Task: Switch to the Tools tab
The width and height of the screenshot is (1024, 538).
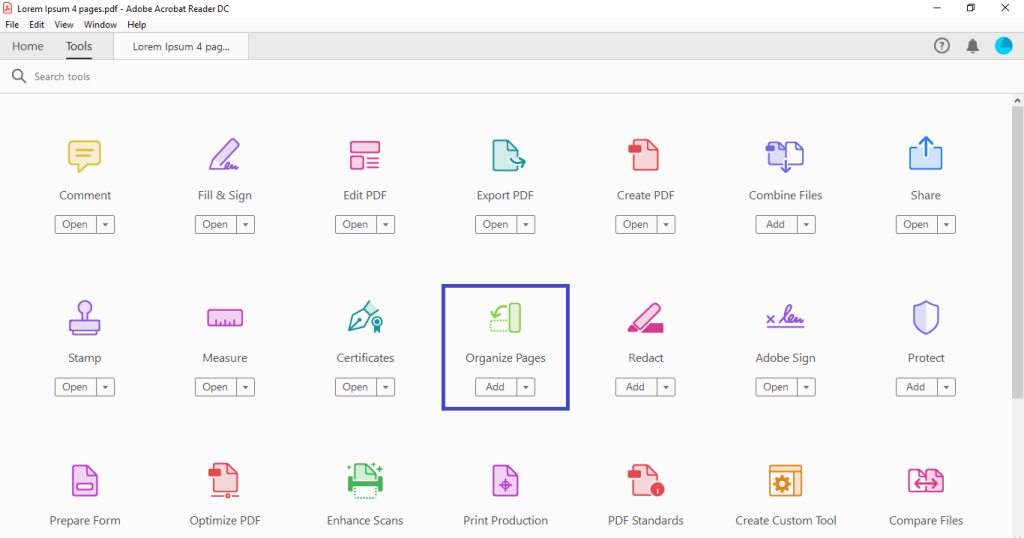Action: [79, 46]
